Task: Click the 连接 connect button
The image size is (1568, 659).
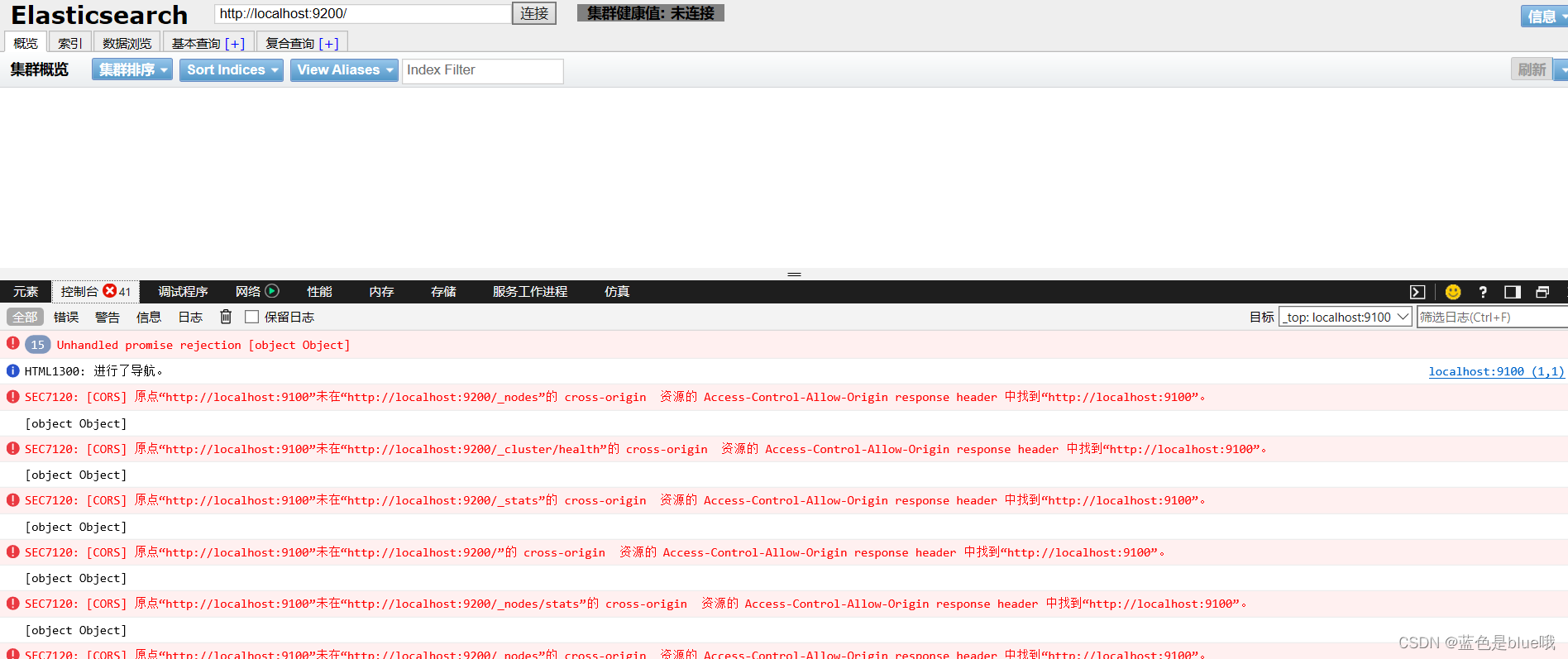Action: (534, 13)
